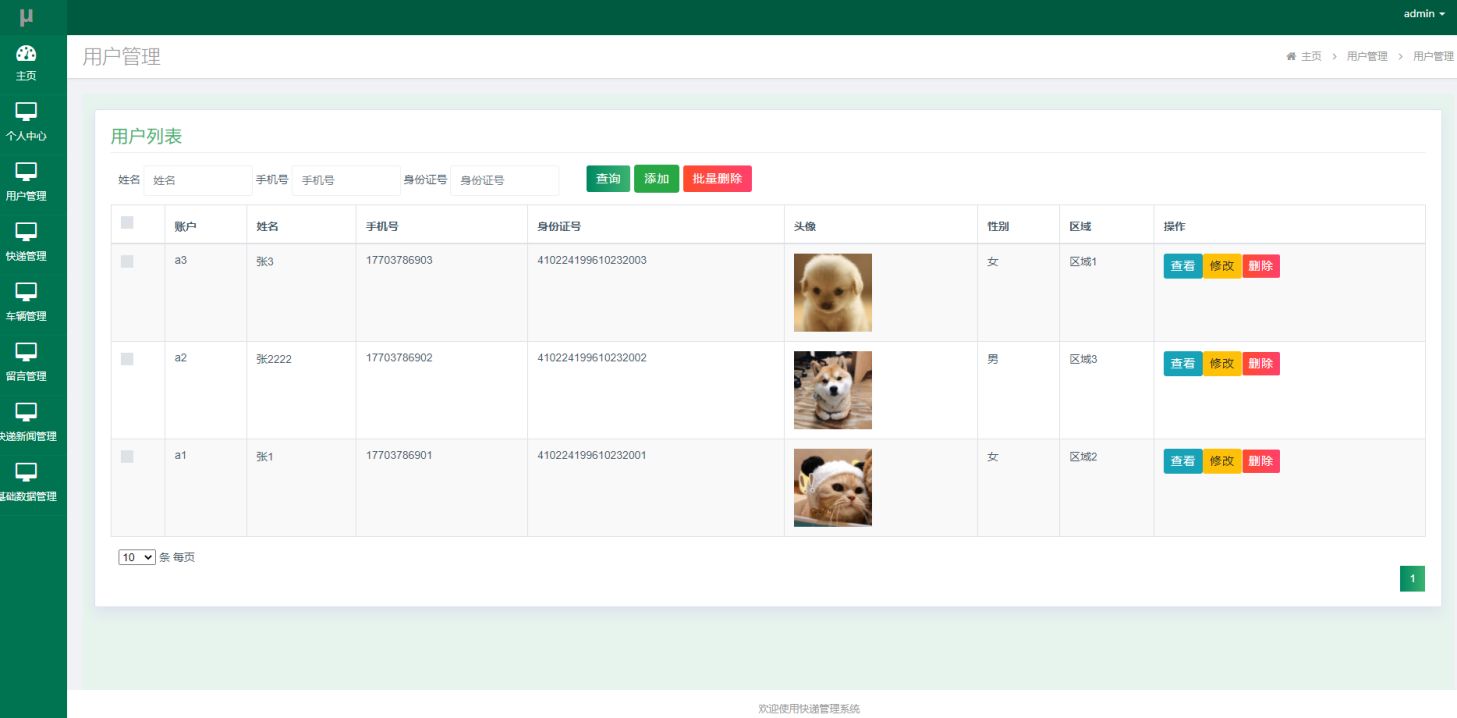Open 基础数据管理 monitor icon in sidebar
The width and height of the screenshot is (1457, 718).
tap(26, 472)
